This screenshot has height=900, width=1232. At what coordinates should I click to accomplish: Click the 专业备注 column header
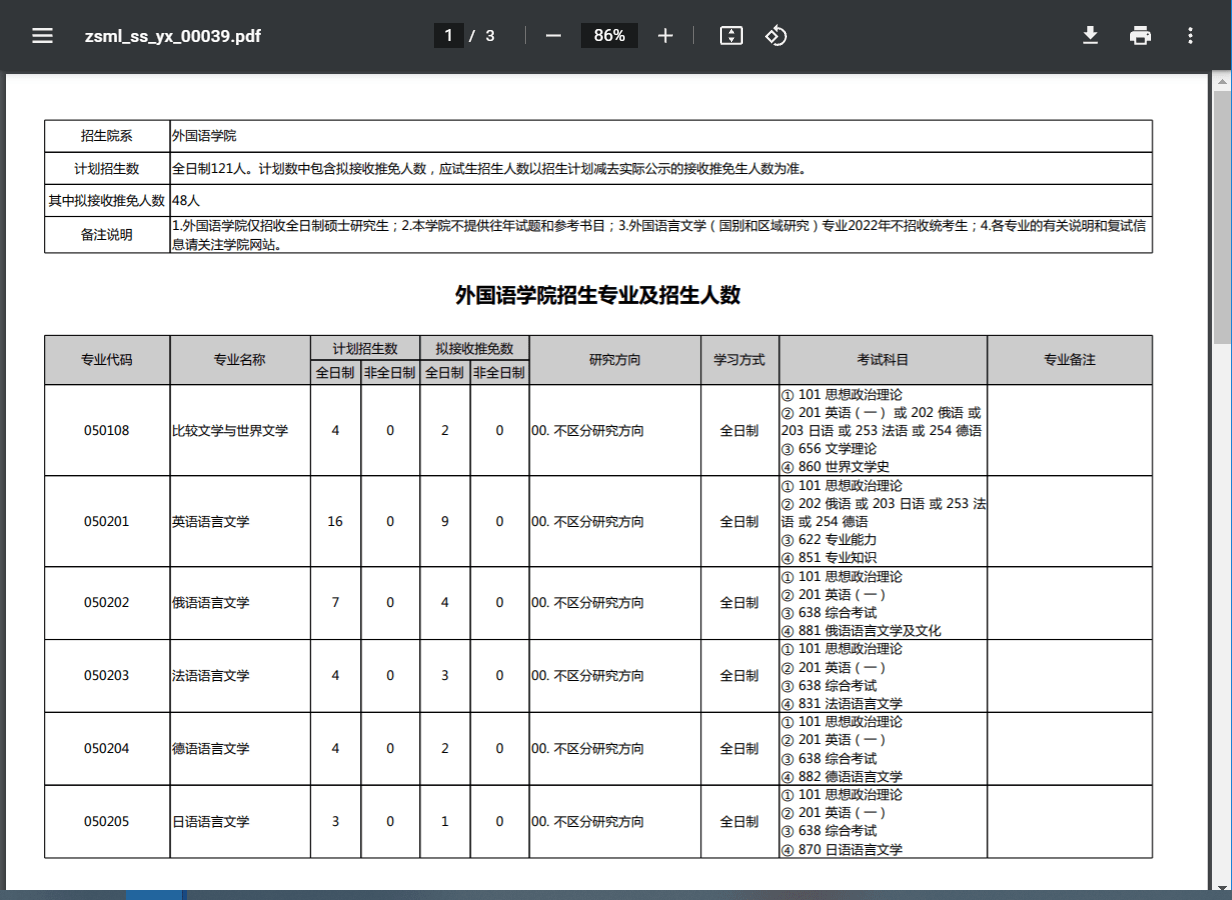1069,360
